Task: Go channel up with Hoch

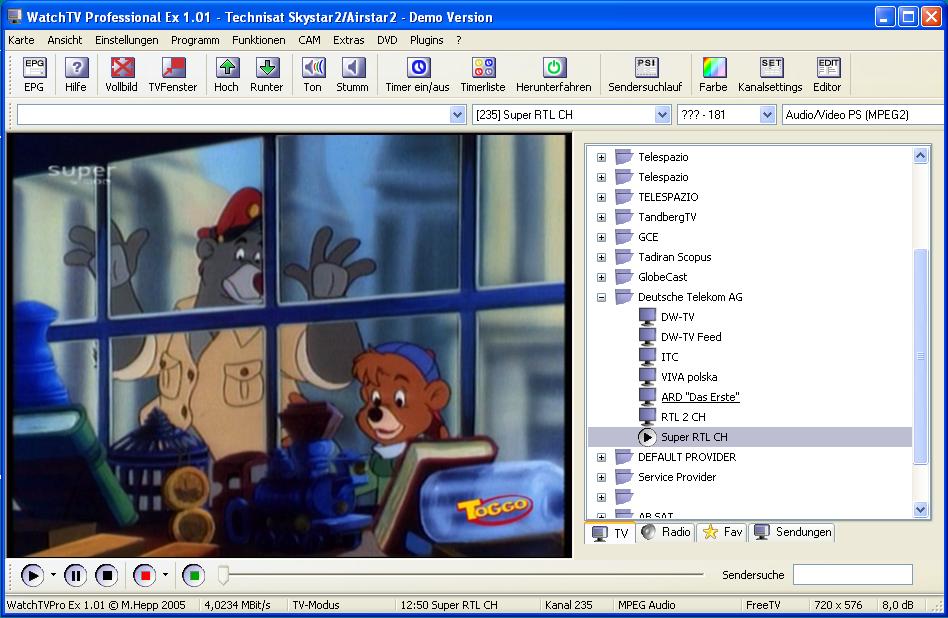Action: [226, 74]
